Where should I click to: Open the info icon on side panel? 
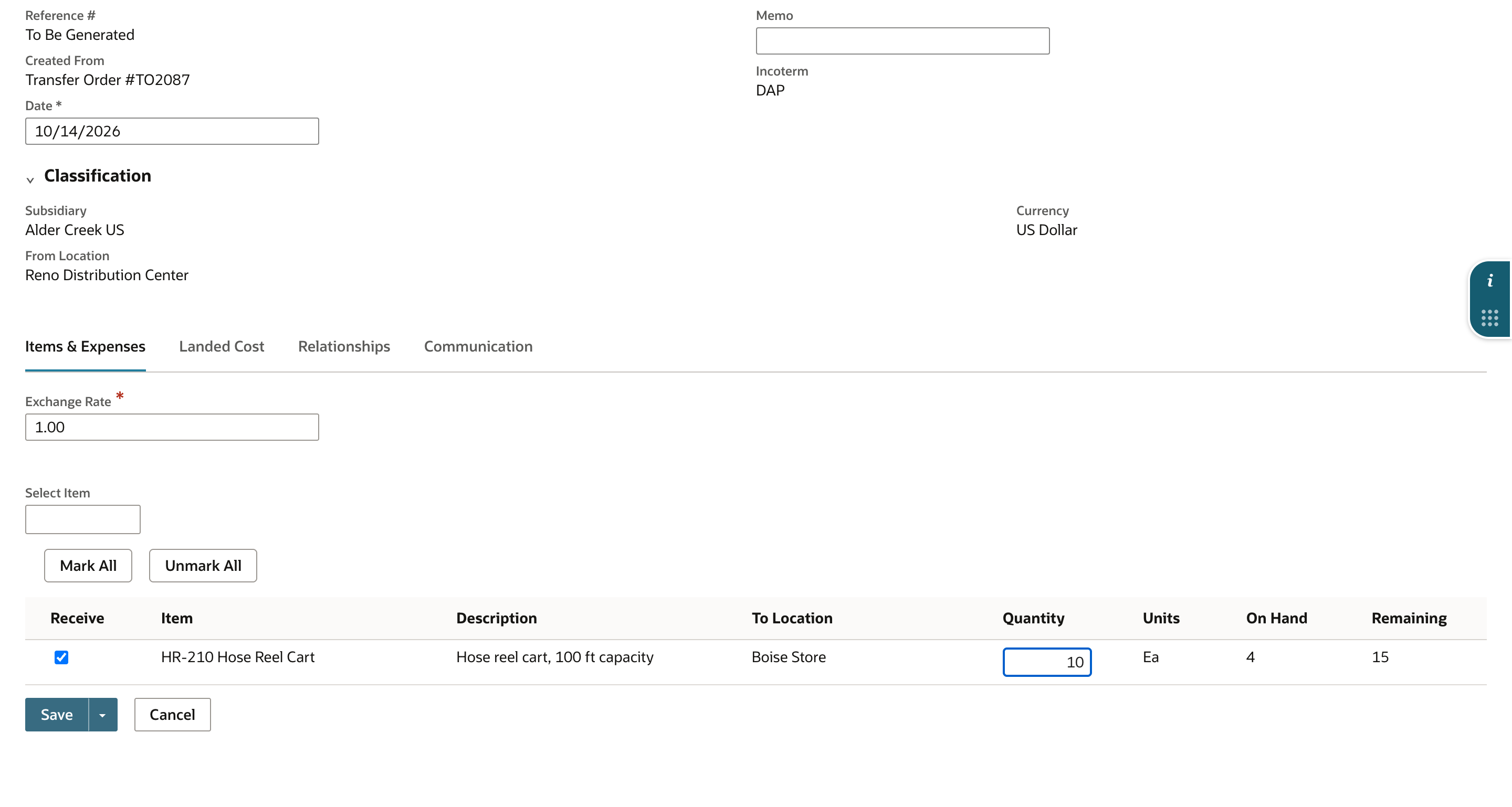1490,281
